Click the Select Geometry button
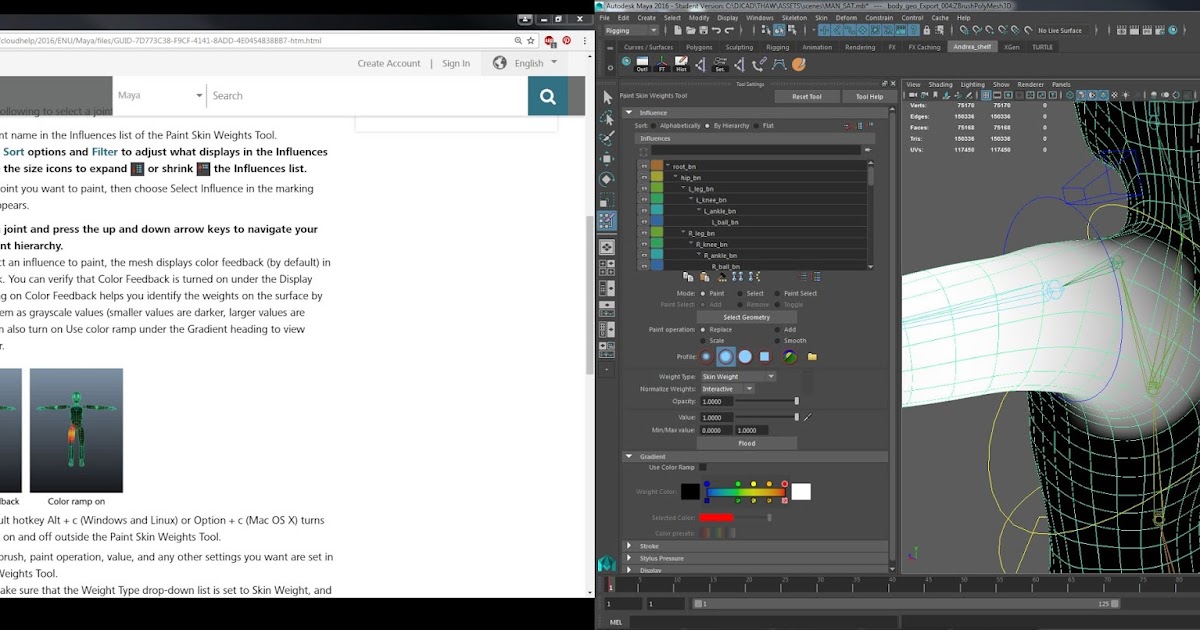1200x630 pixels. pos(747,317)
